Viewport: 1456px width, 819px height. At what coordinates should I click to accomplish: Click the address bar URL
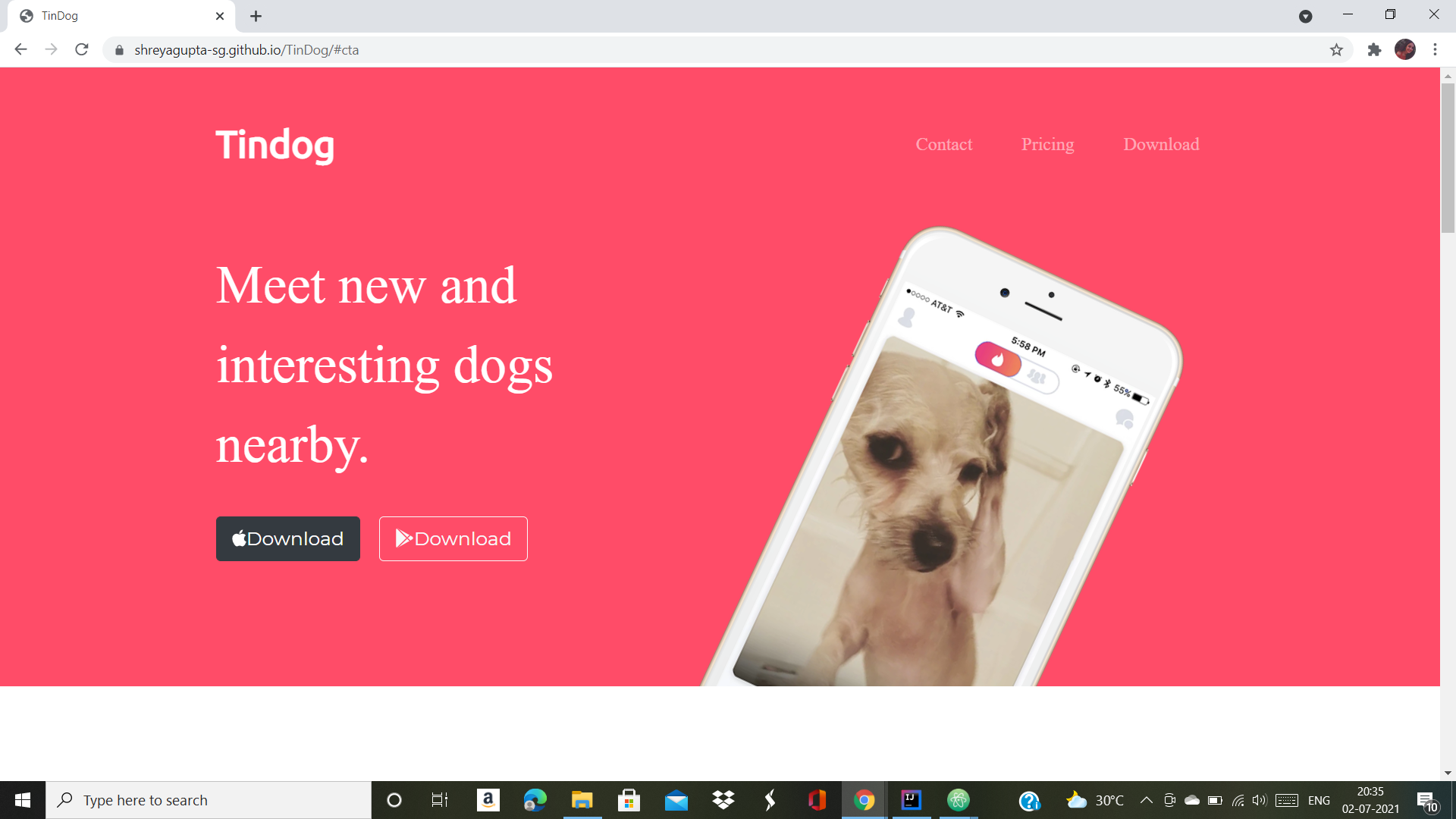pyautogui.click(x=246, y=50)
